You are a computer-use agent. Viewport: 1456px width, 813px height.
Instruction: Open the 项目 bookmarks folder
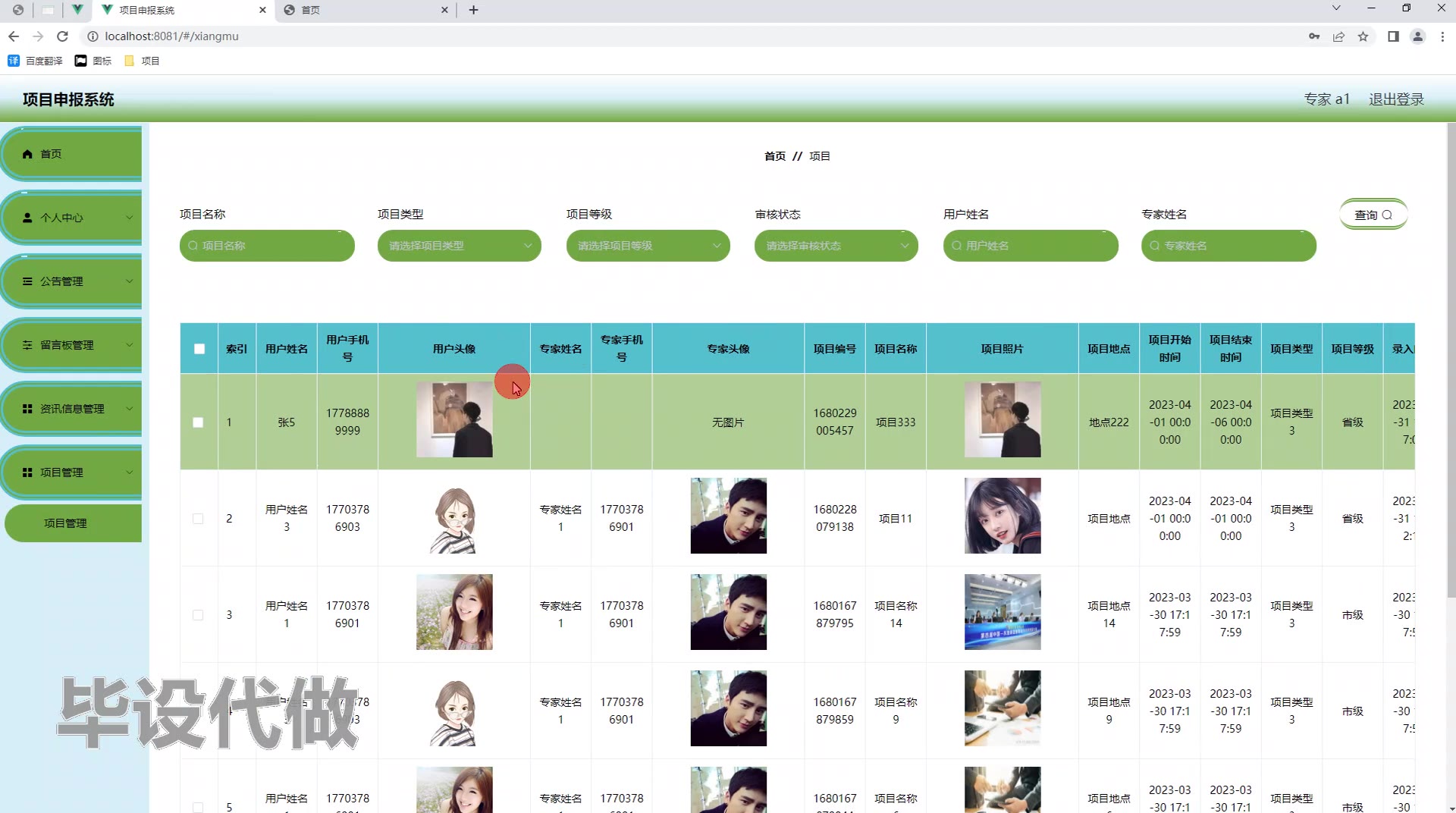142,61
